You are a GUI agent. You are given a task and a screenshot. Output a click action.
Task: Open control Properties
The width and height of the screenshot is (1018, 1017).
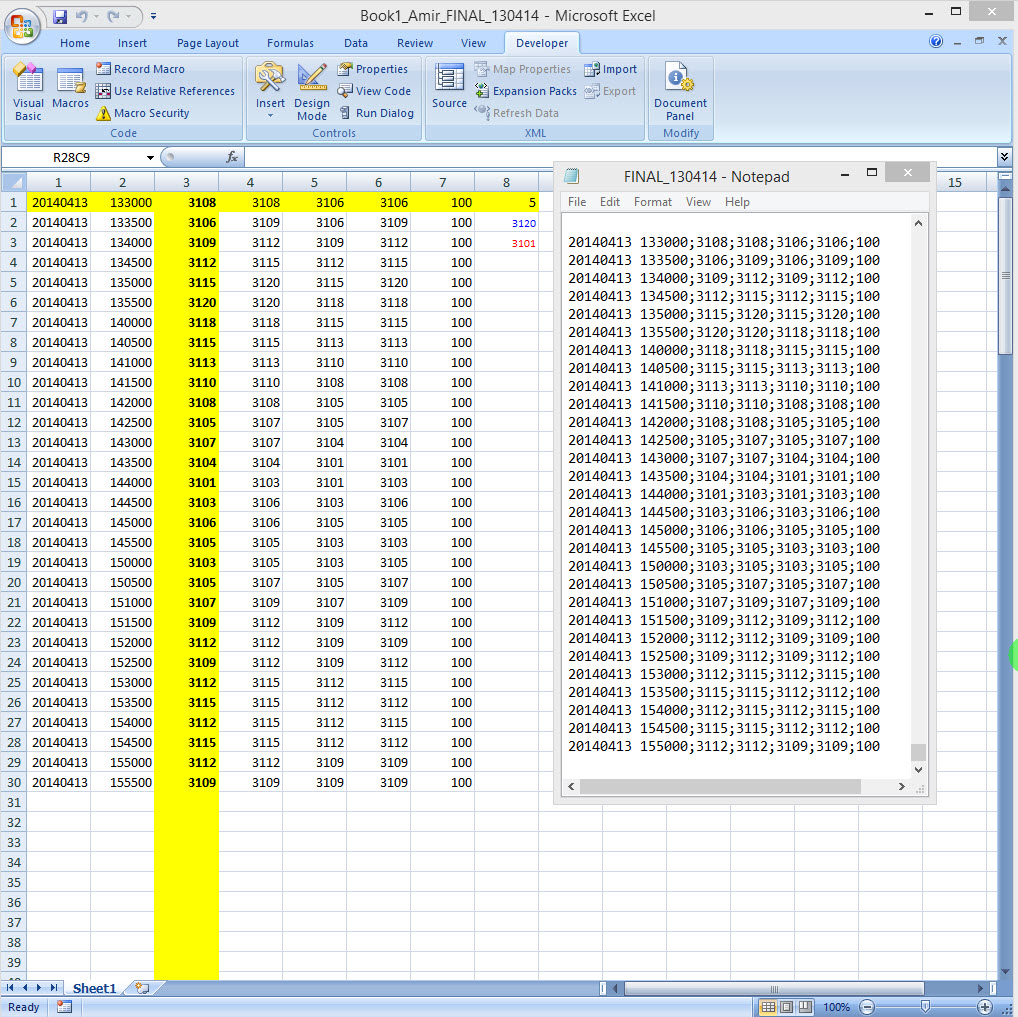(373, 69)
